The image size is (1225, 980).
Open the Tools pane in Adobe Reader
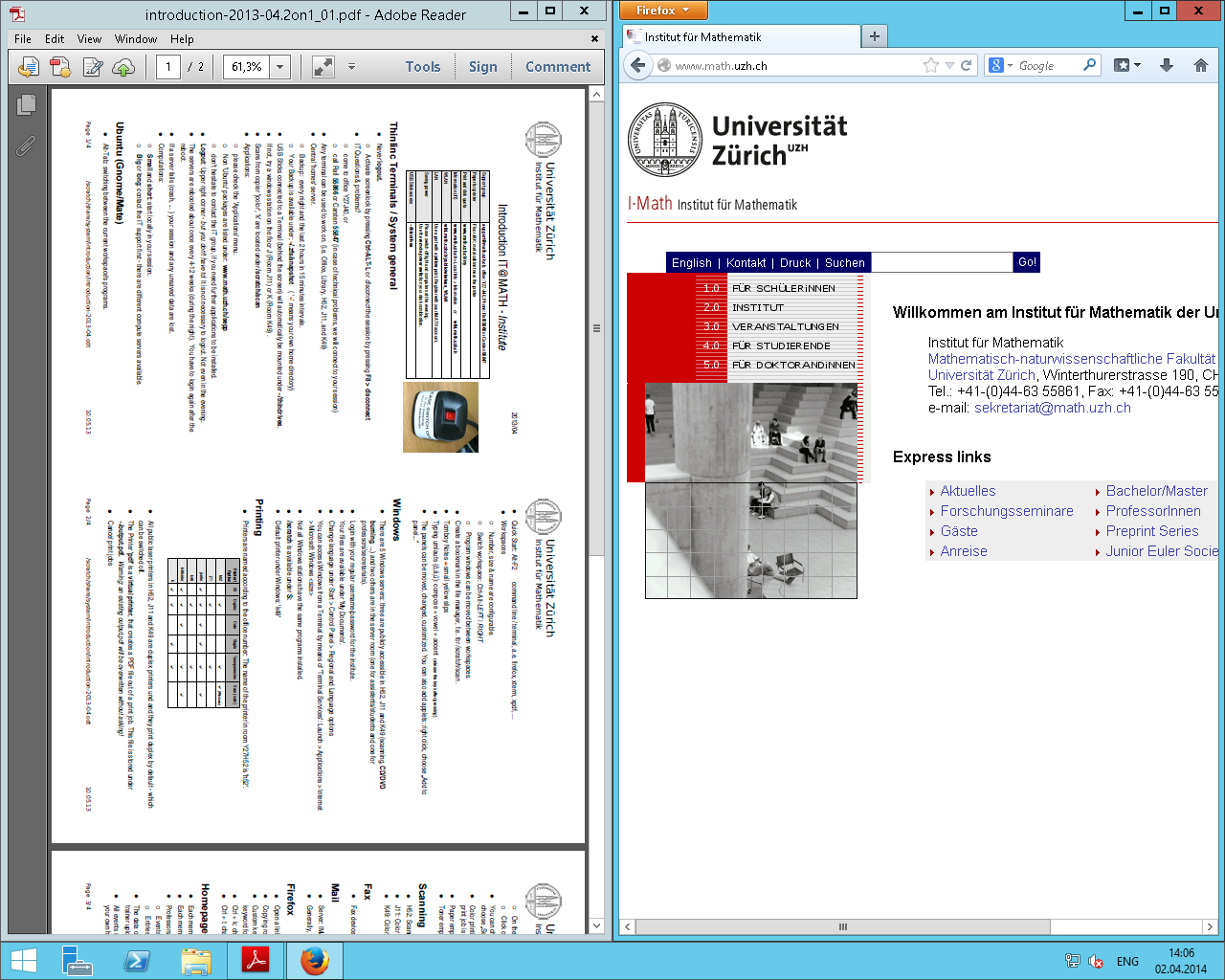pyautogui.click(x=423, y=67)
